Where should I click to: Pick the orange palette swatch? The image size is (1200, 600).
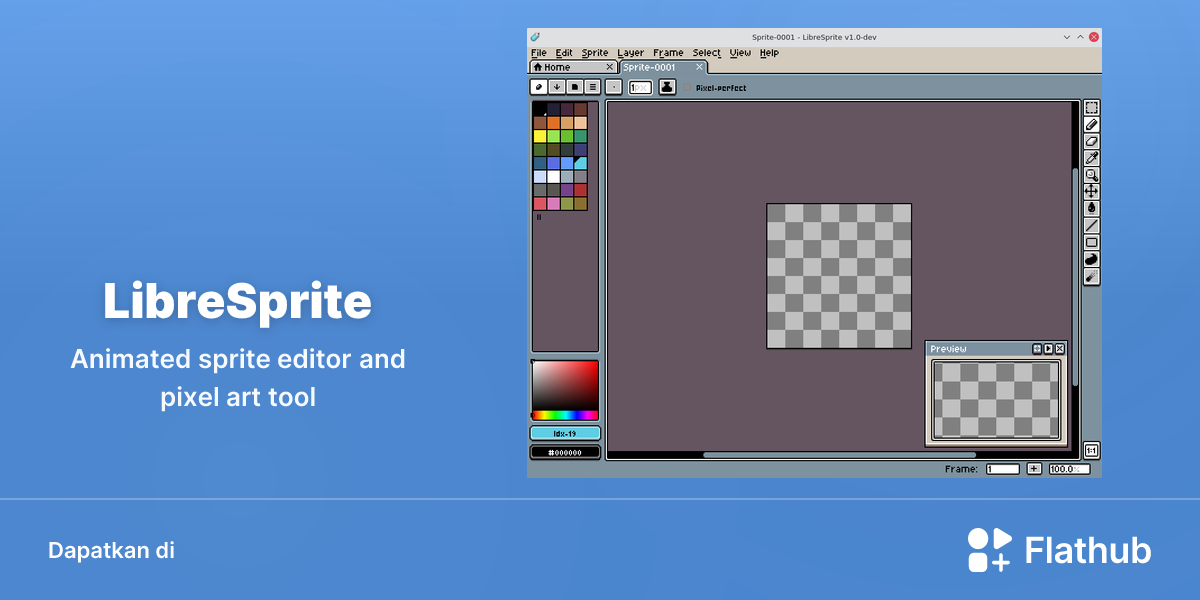point(553,123)
